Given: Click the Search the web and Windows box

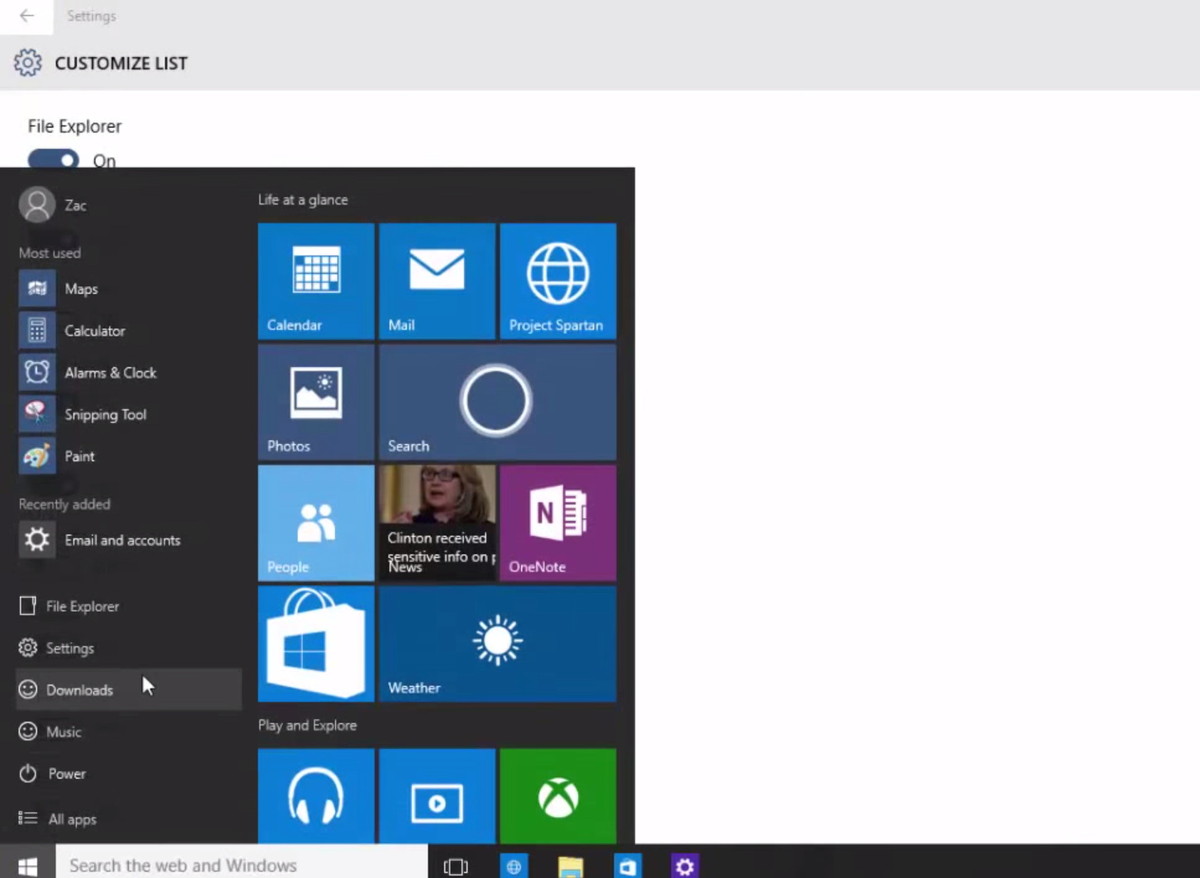Looking at the screenshot, I should pos(240,865).
